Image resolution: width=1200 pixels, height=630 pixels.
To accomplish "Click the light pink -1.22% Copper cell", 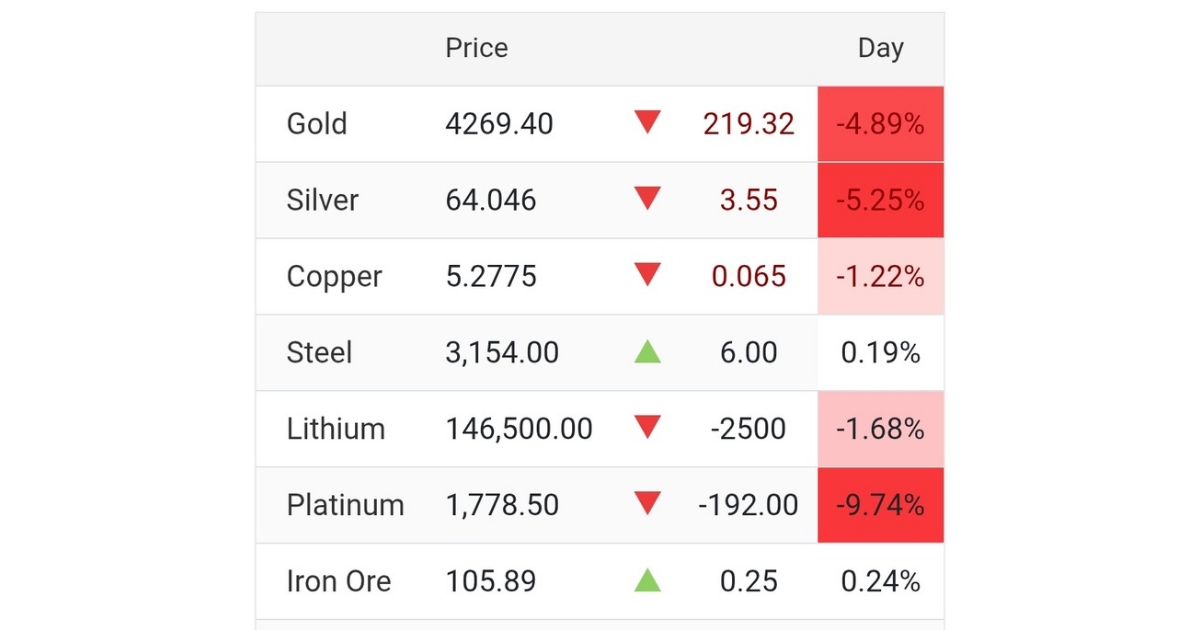I will pyautogui.click(x=881, y=276).
